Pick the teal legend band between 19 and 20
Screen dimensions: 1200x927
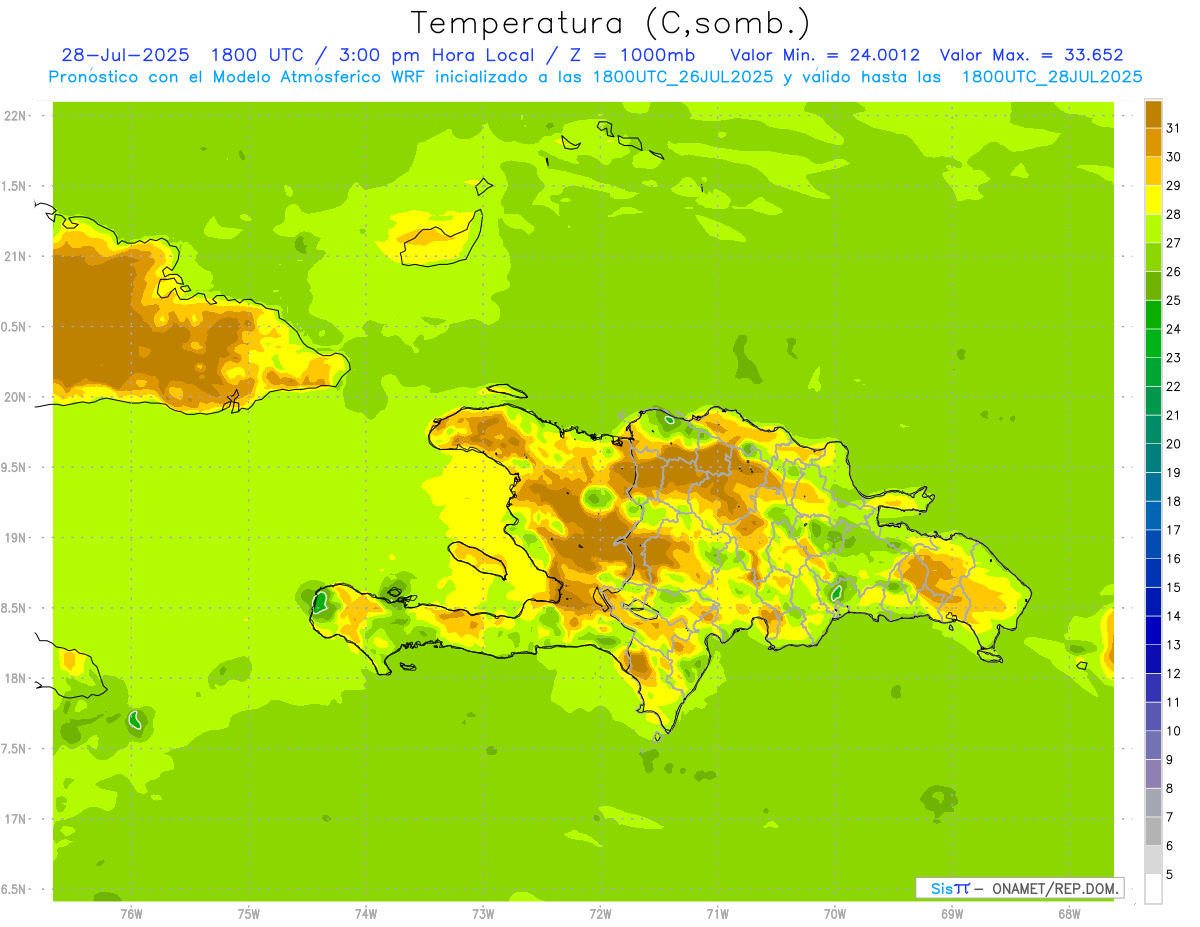[x=1153, y=458]
